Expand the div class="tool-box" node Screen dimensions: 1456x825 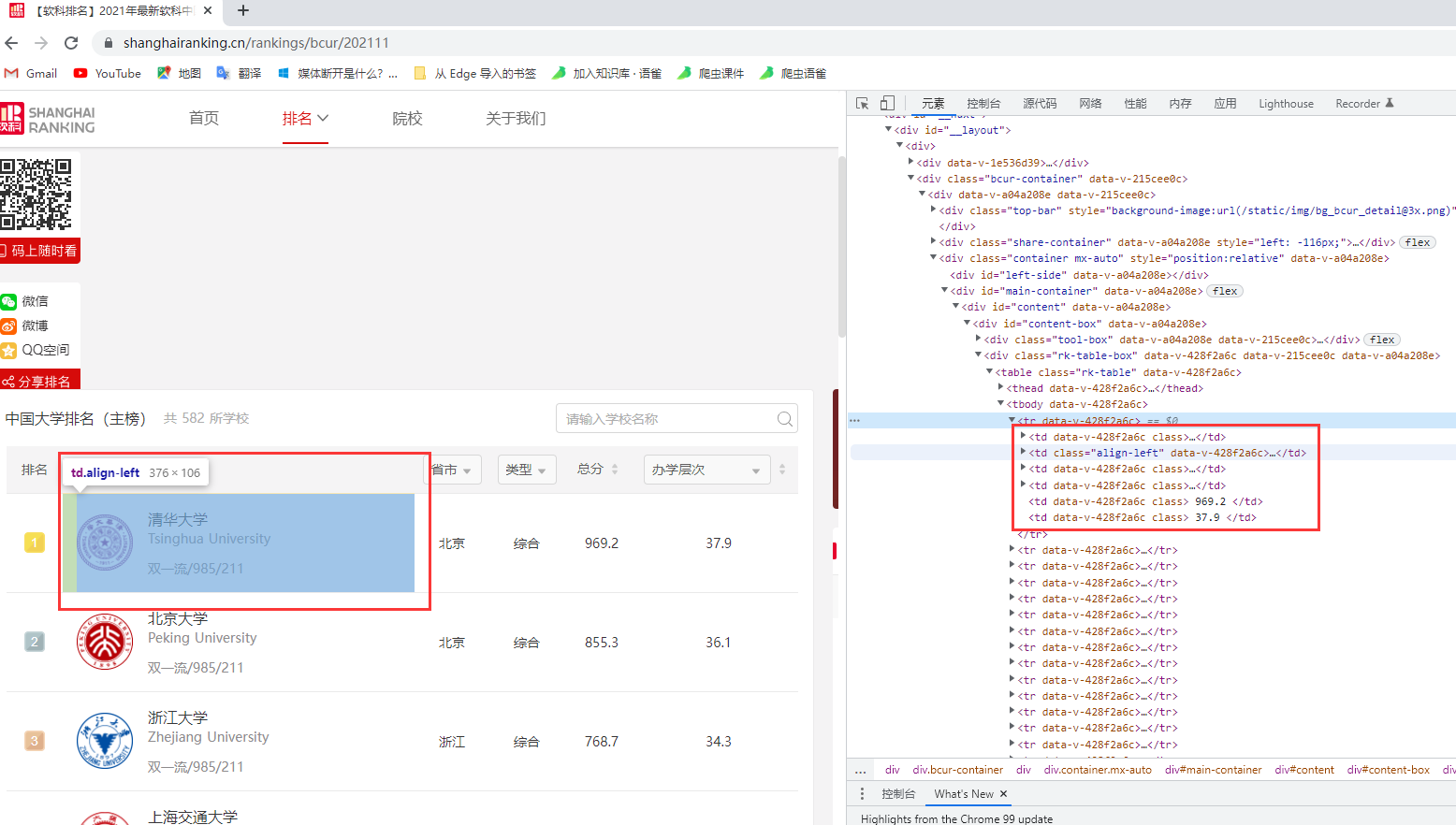(x=979, y=339)
